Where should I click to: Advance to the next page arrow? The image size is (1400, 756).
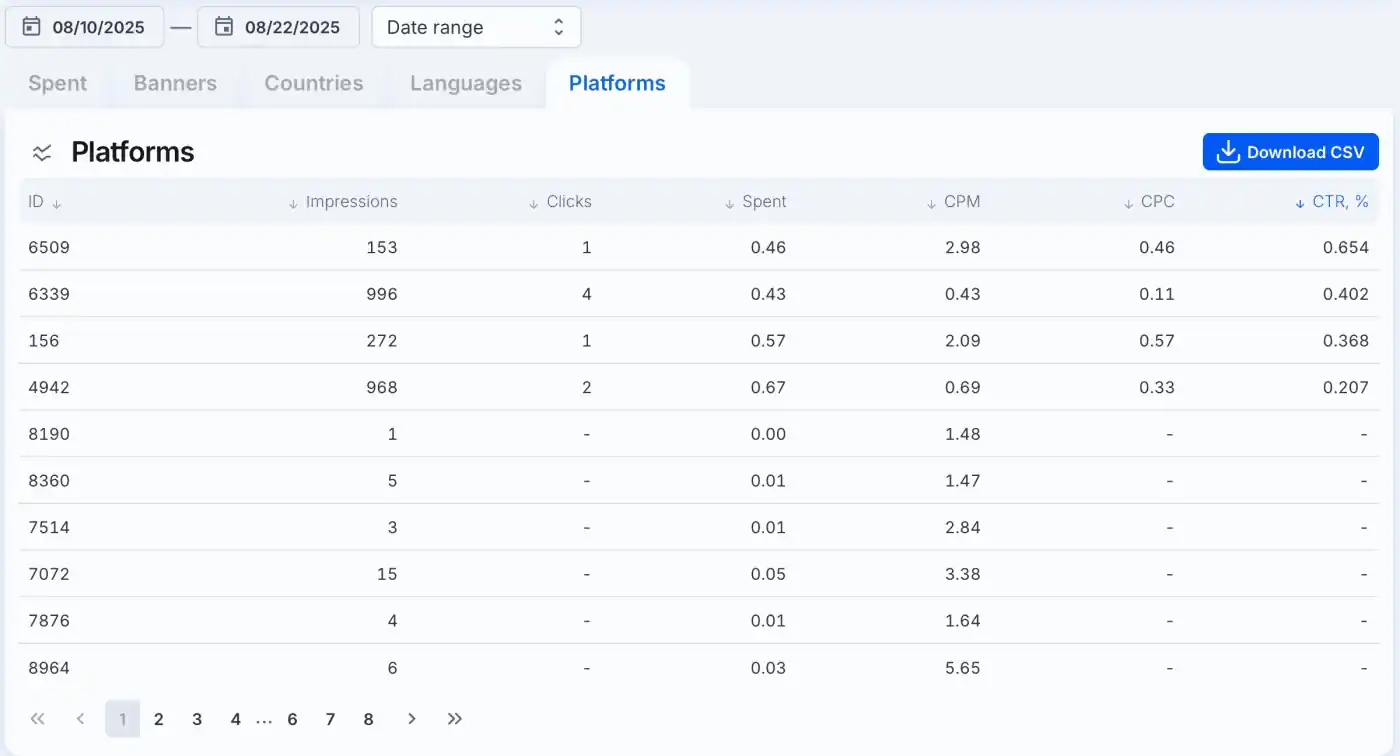click(412, 719)
